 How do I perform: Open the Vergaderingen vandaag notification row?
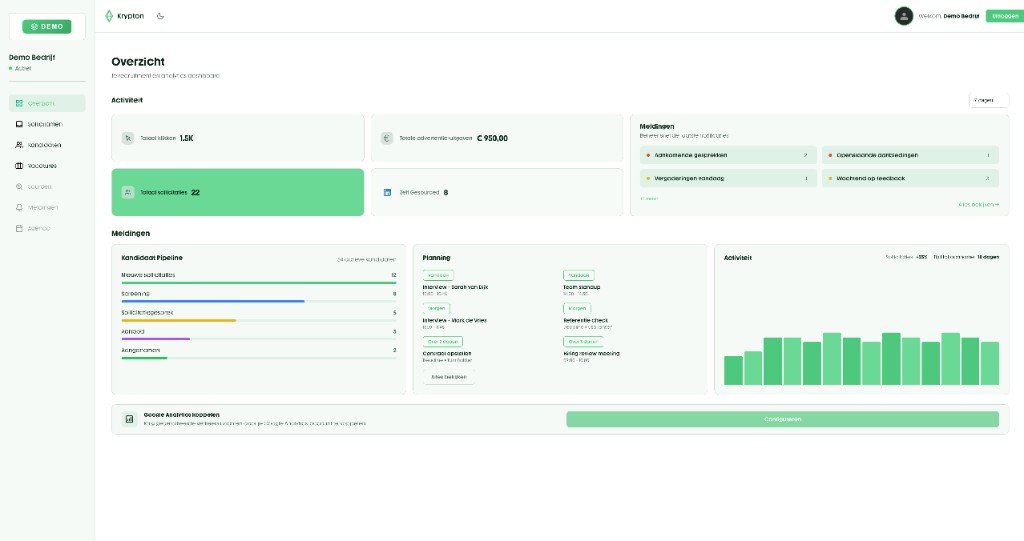click(728, 178)
